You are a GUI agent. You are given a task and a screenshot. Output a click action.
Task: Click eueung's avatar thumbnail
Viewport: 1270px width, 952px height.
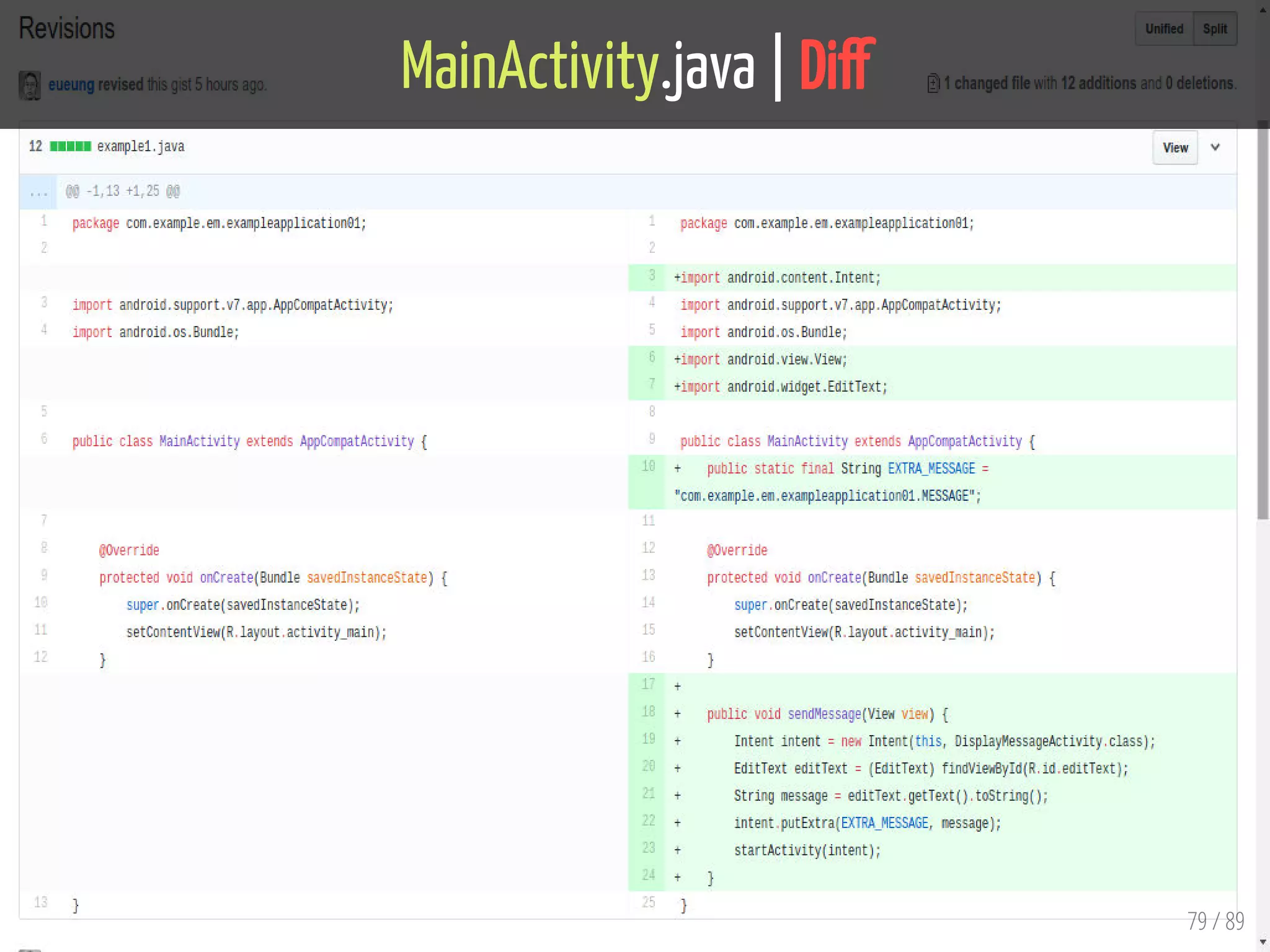(x=30, y=85)
